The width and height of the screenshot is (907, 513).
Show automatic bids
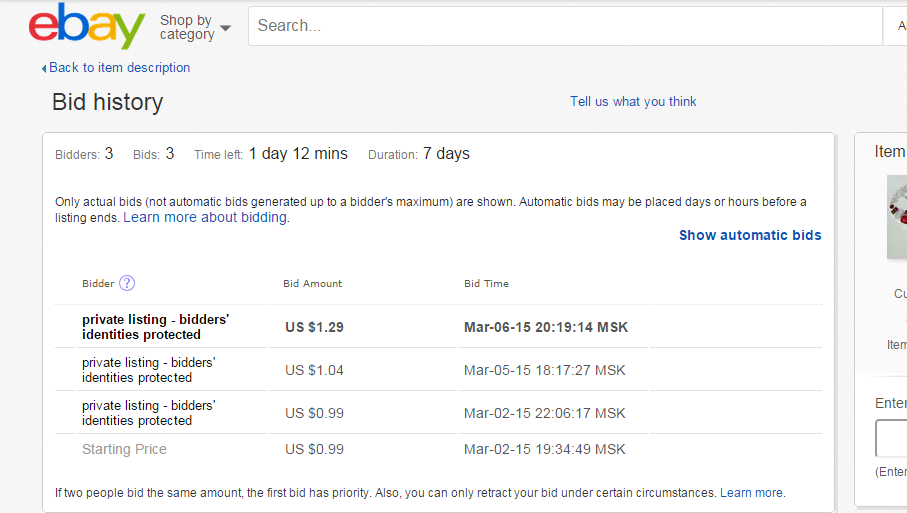pyautogui.click(x=750, y=235)
